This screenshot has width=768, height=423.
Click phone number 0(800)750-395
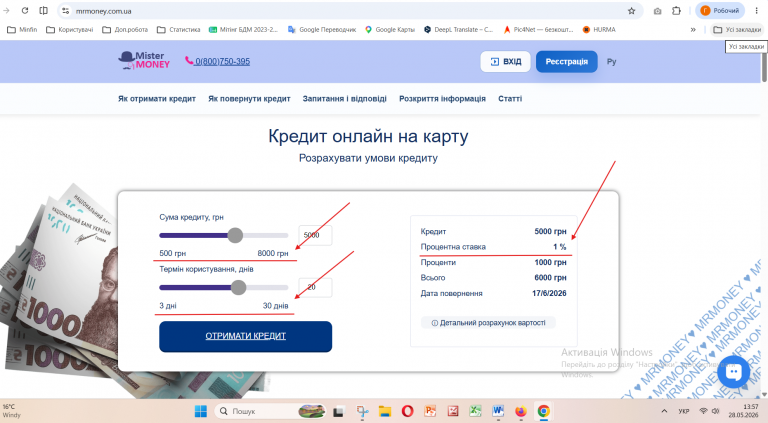222,61
